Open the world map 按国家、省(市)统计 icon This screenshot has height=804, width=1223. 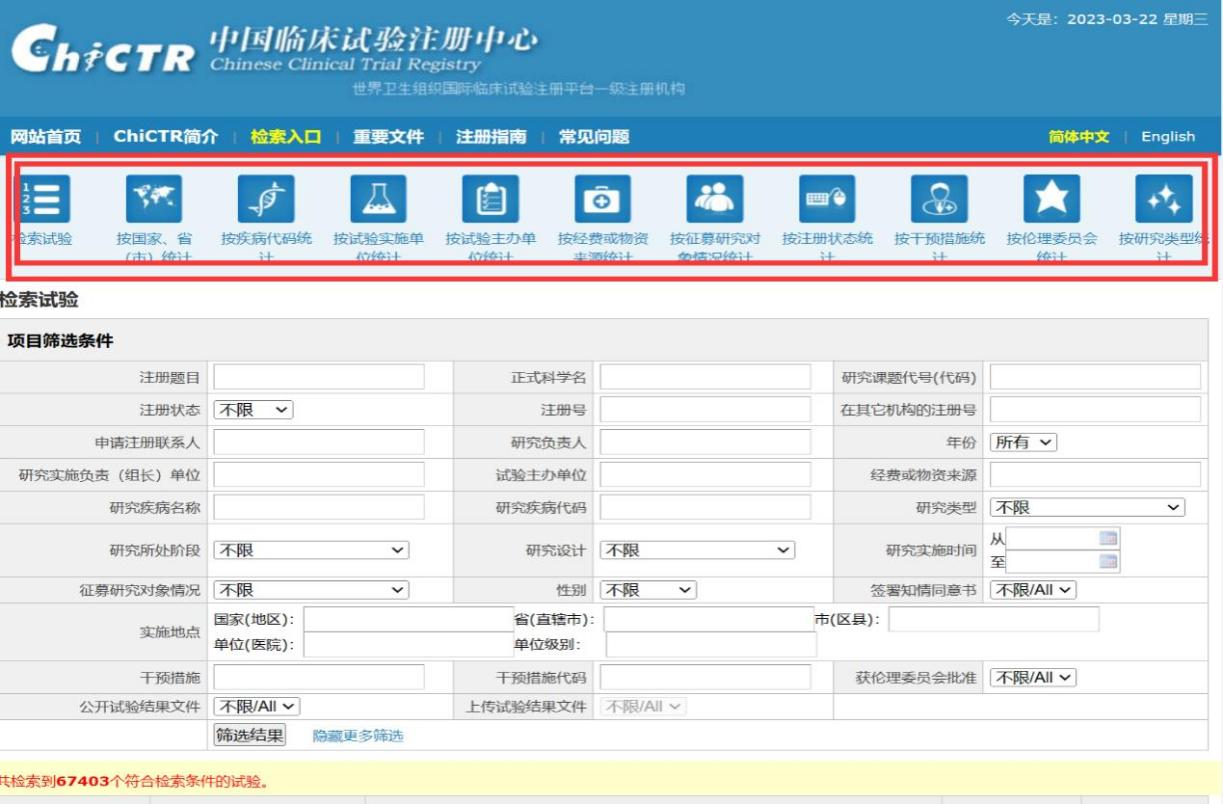click(x=154, y=199)
